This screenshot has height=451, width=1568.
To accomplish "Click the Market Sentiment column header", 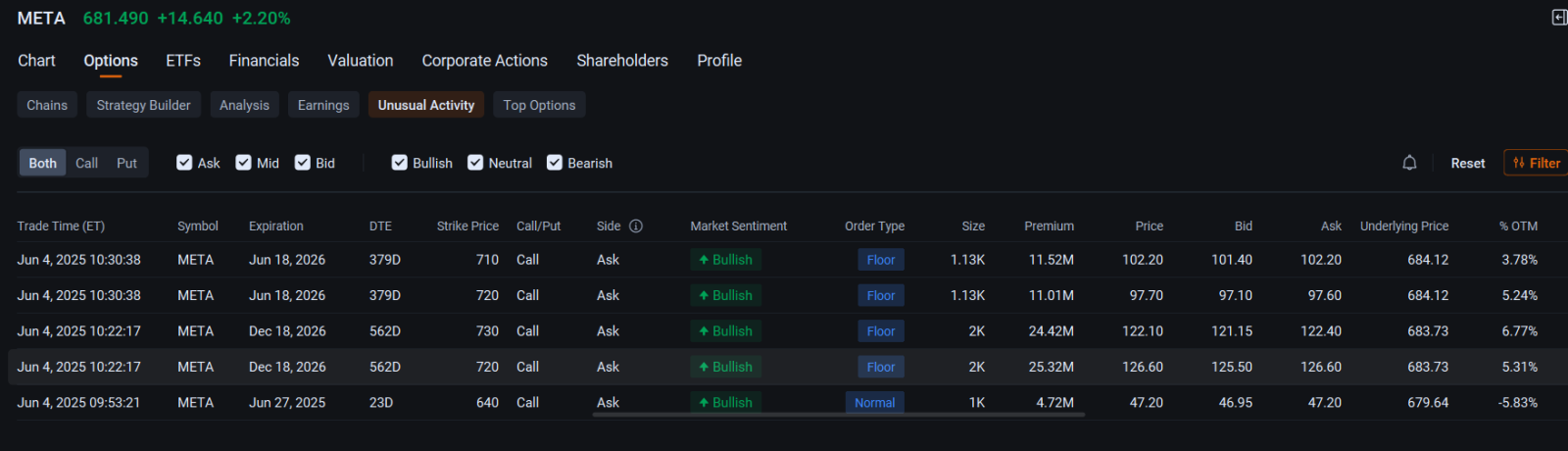I will (738, 225).
